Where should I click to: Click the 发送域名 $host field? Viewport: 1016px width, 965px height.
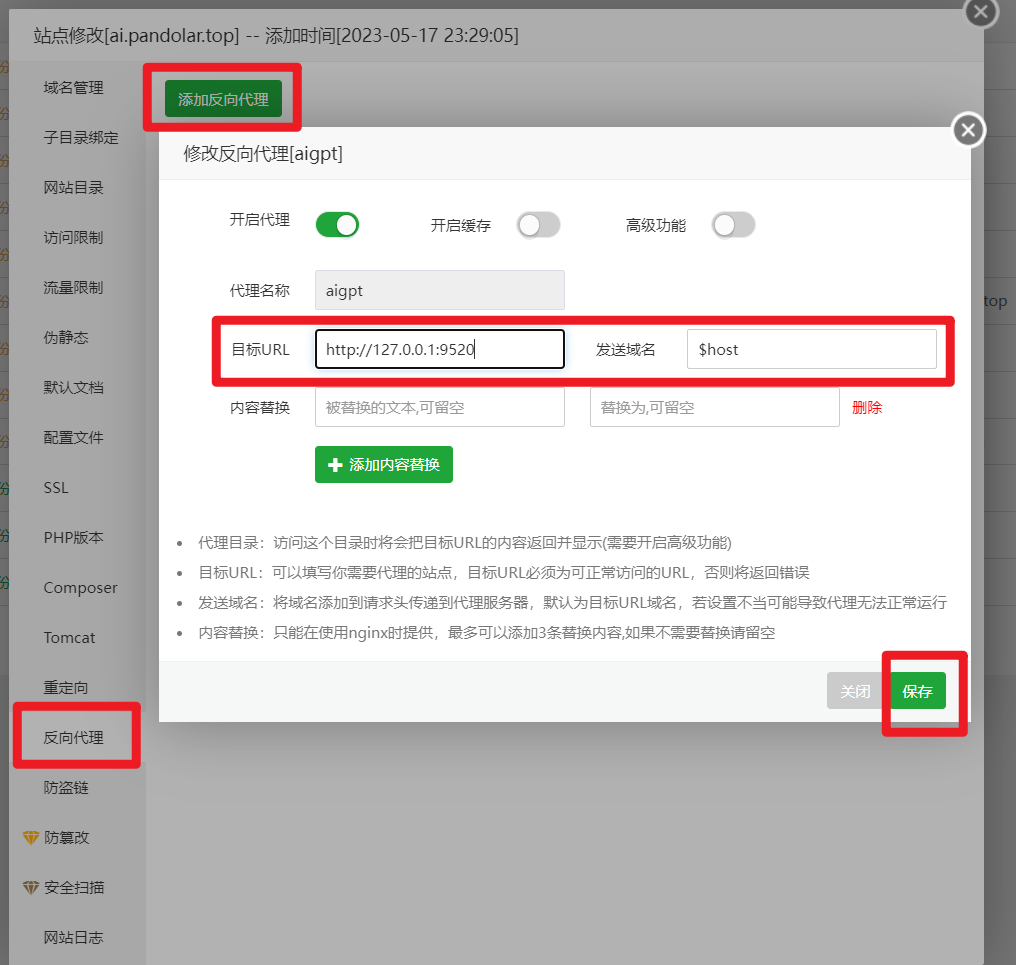811,350
